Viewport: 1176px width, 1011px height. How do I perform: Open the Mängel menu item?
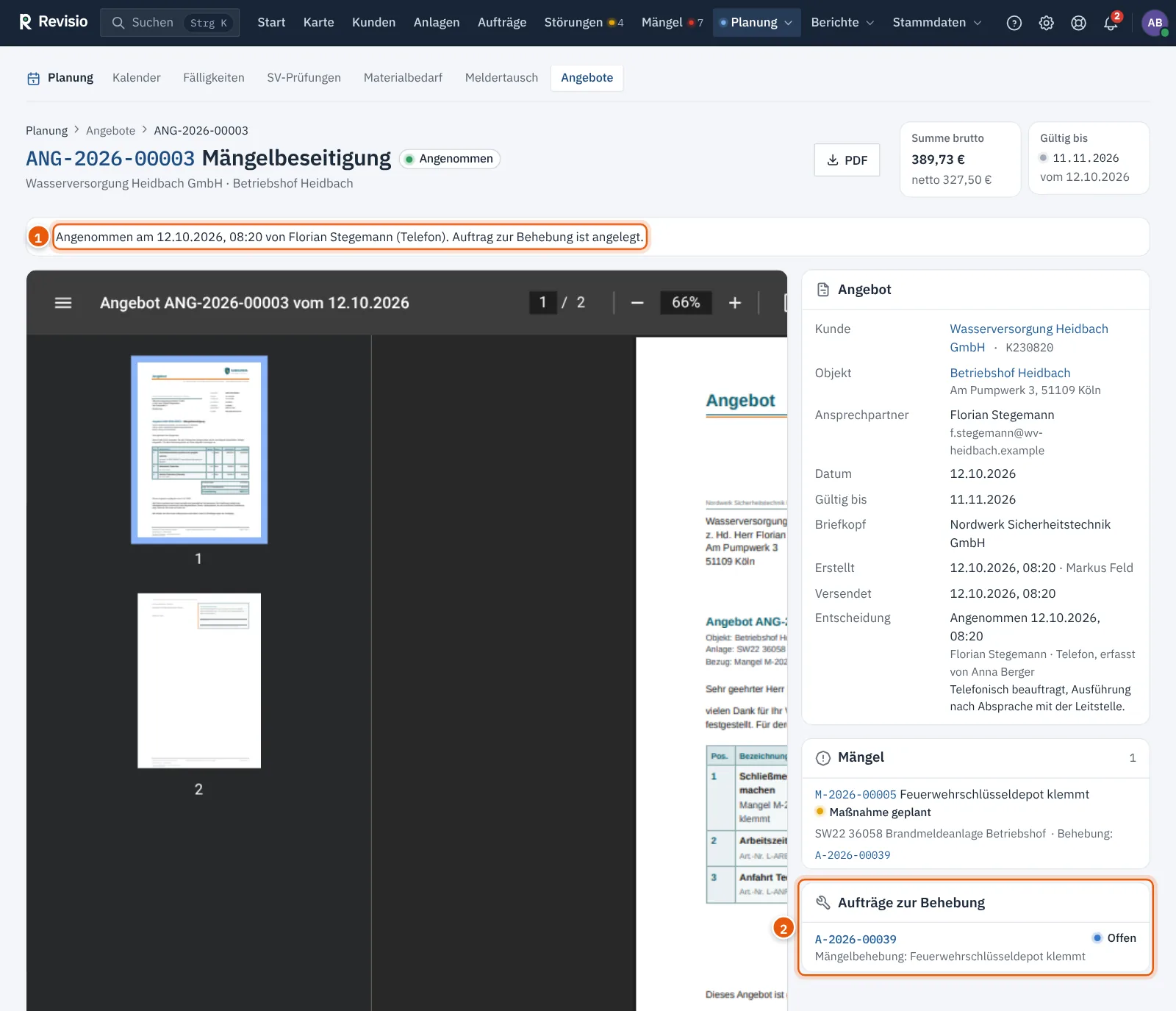click(672, 23)
